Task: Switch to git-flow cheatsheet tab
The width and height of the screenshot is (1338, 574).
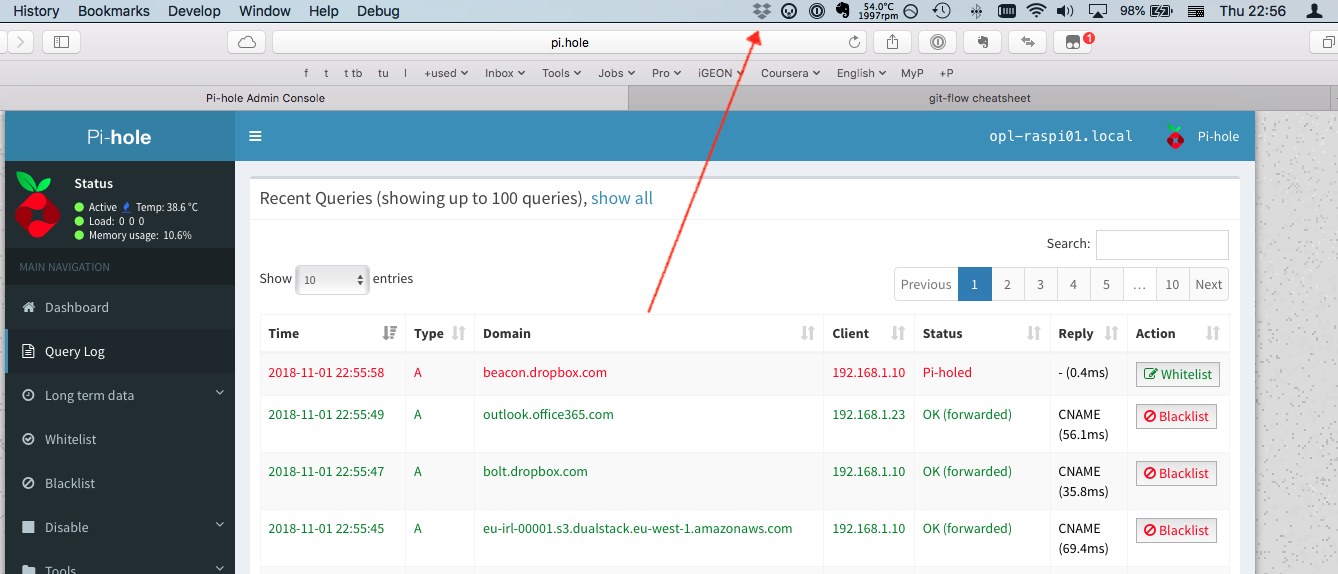Action: 980,98
